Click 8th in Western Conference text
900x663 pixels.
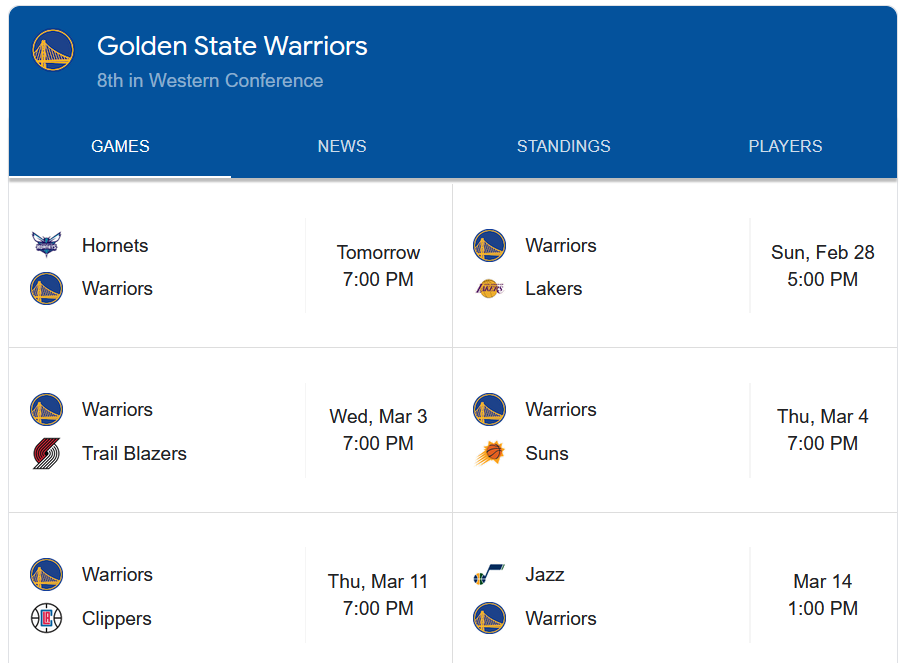click(210, 81)
